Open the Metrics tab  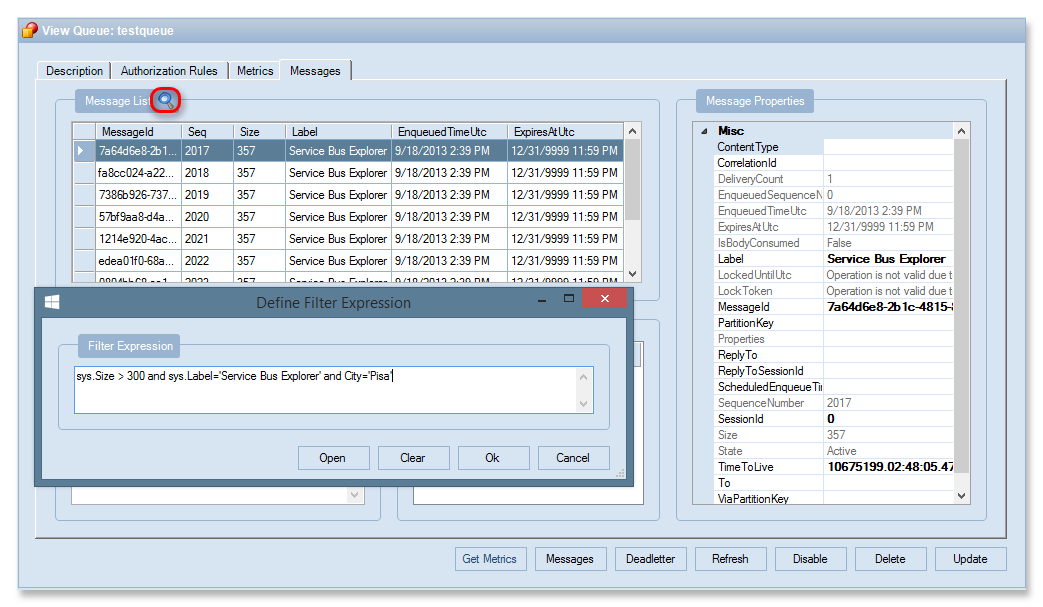point(255,70)
